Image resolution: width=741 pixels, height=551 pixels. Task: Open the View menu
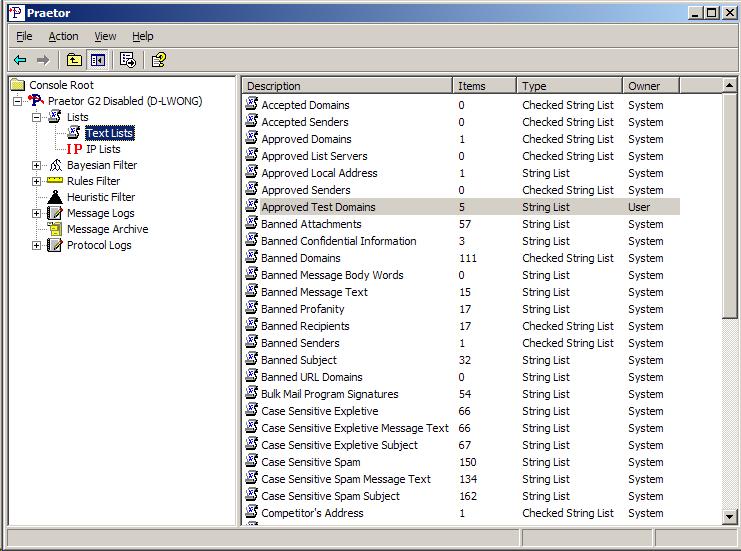point(105,36)
